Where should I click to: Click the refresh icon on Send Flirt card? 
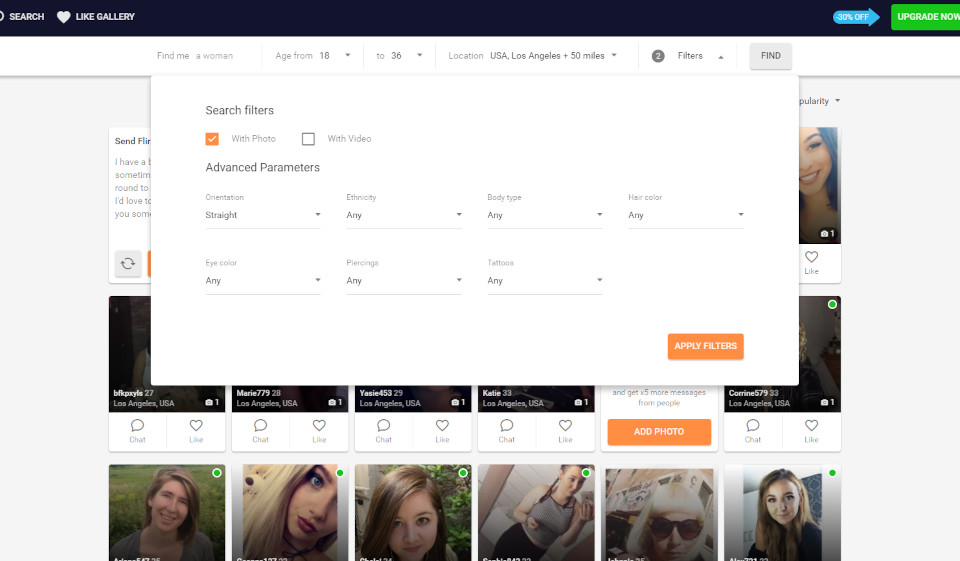[x=128, y=264]
